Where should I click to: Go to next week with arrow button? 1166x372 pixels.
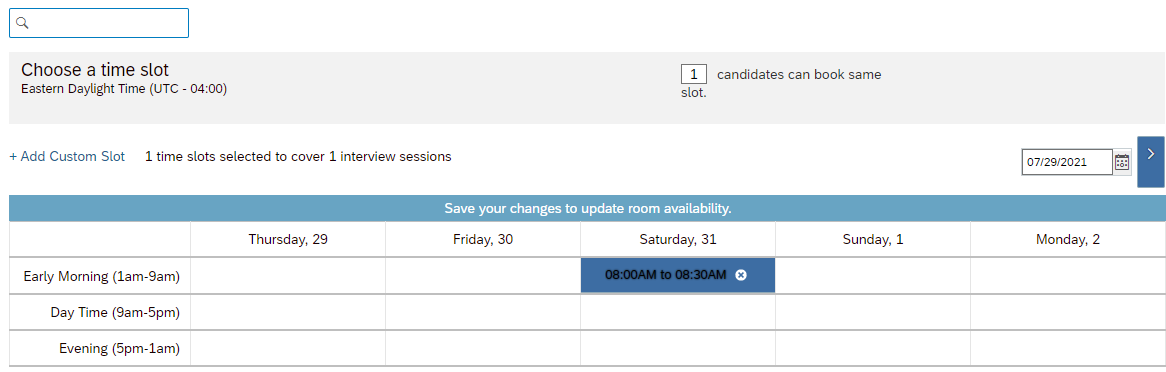pos(1150,161)
